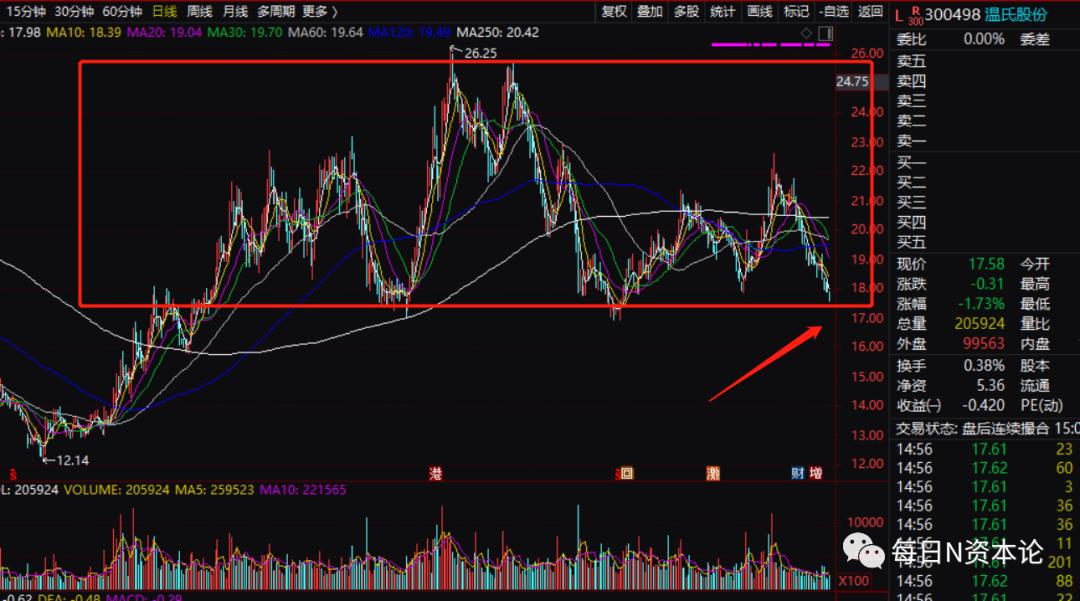1080x601 pixels.
Task: Open the 增 event marker on chart
Action: (x=816, y=474)
